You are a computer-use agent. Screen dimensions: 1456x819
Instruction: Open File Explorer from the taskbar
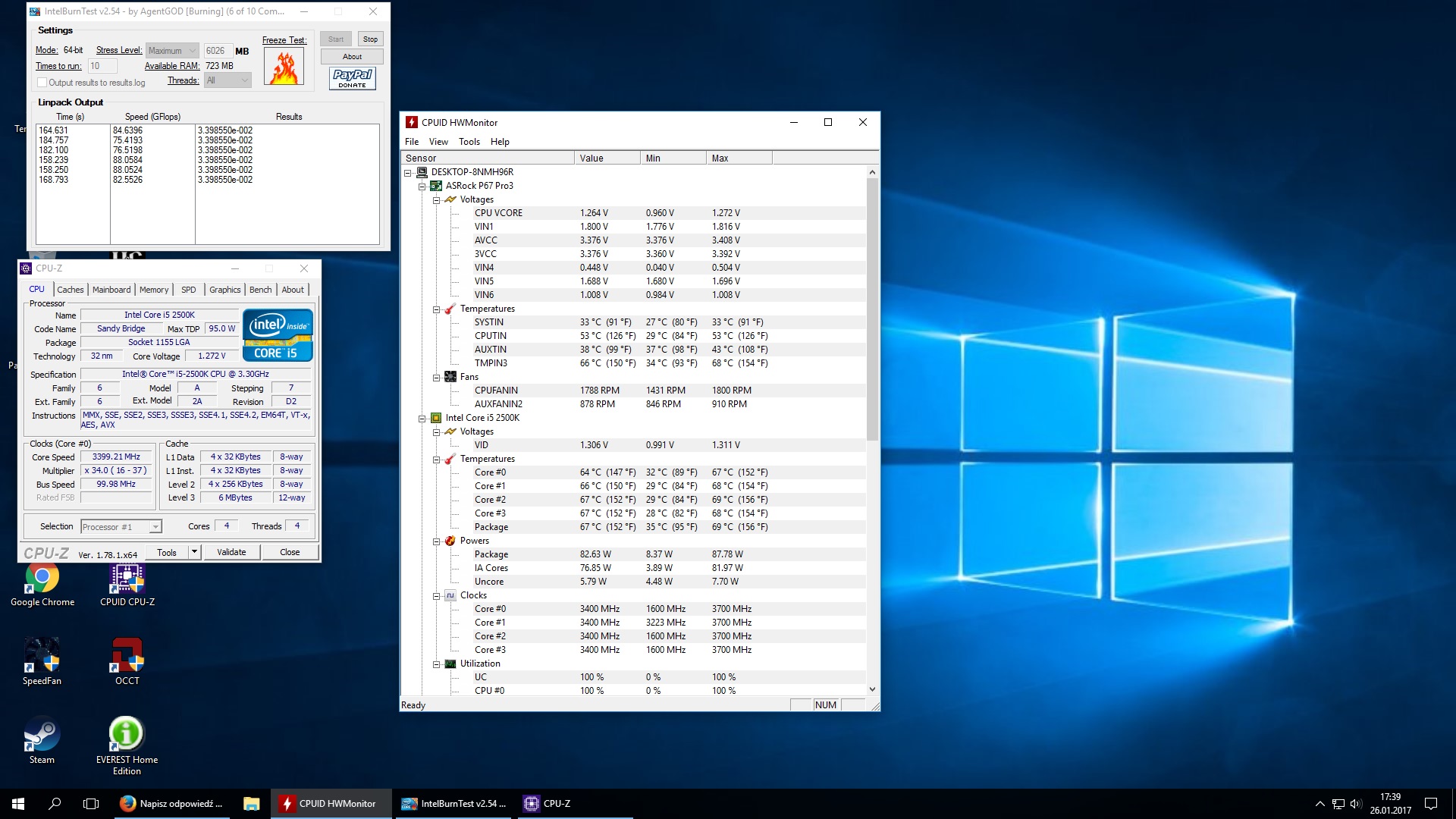[252, 804]
